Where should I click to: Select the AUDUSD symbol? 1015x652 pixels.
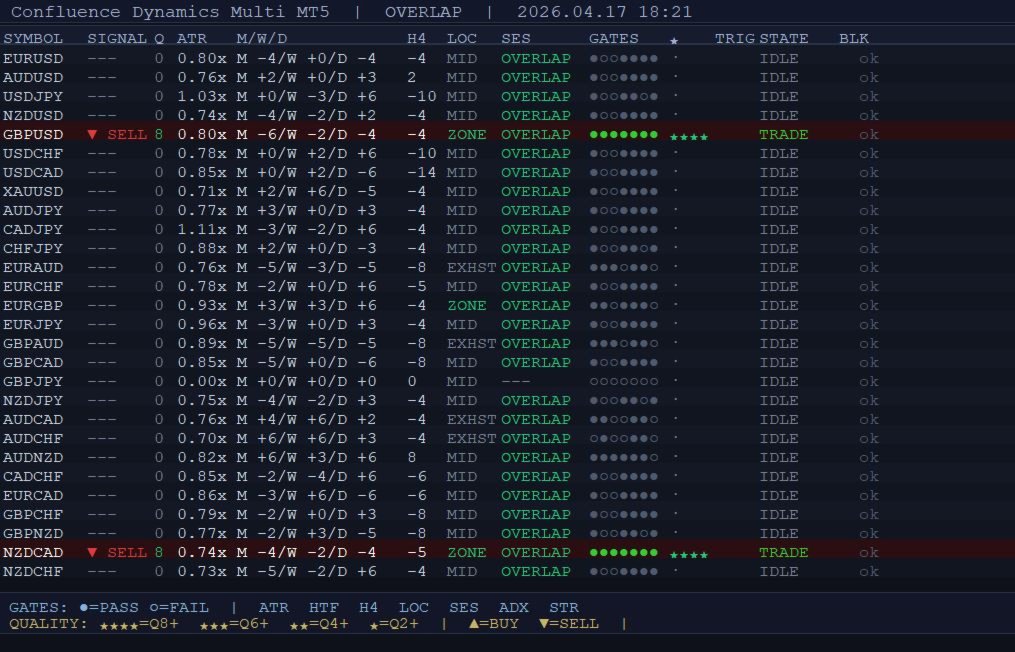coord(33,78)
